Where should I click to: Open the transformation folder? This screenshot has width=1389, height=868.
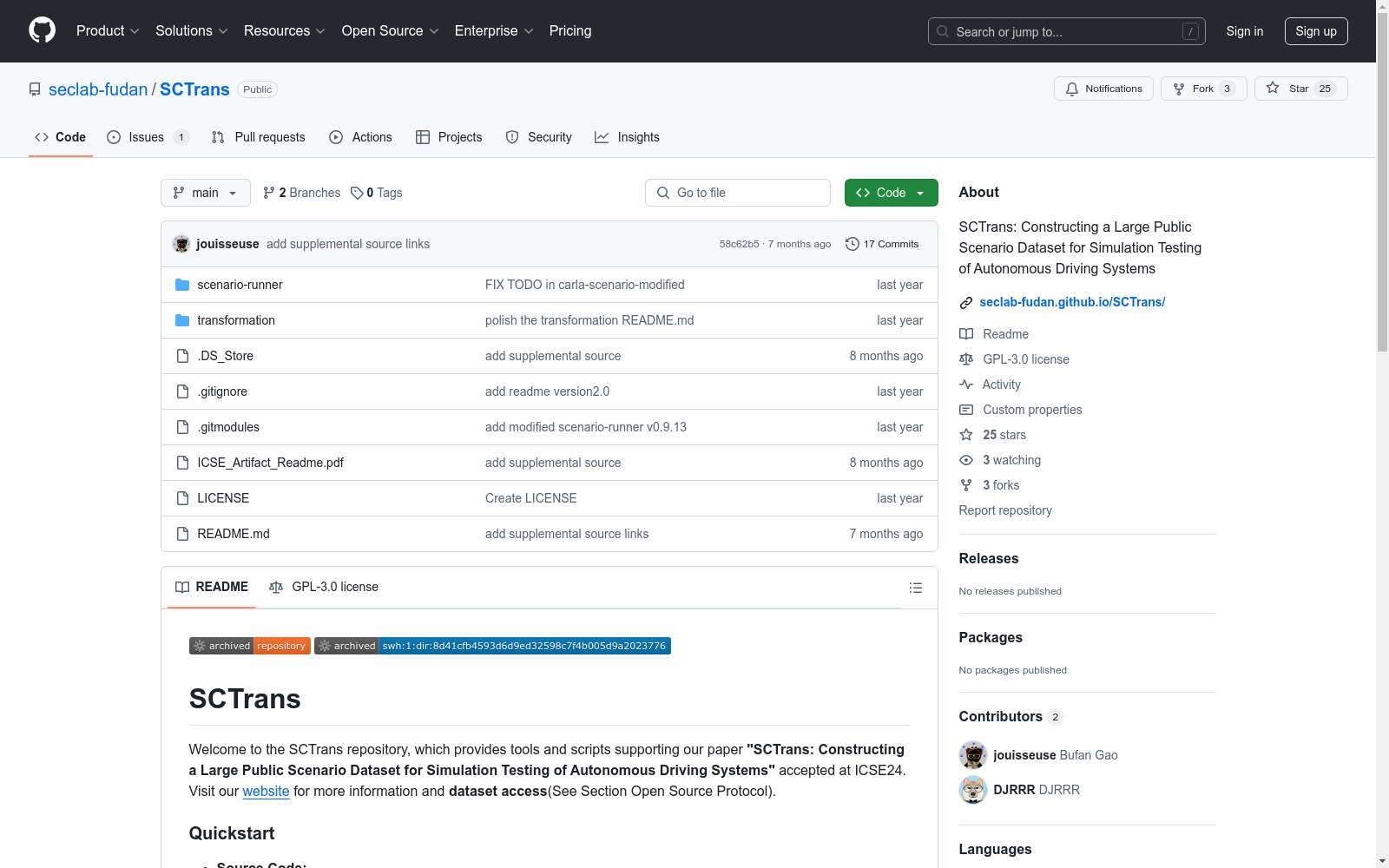[236, 320]
